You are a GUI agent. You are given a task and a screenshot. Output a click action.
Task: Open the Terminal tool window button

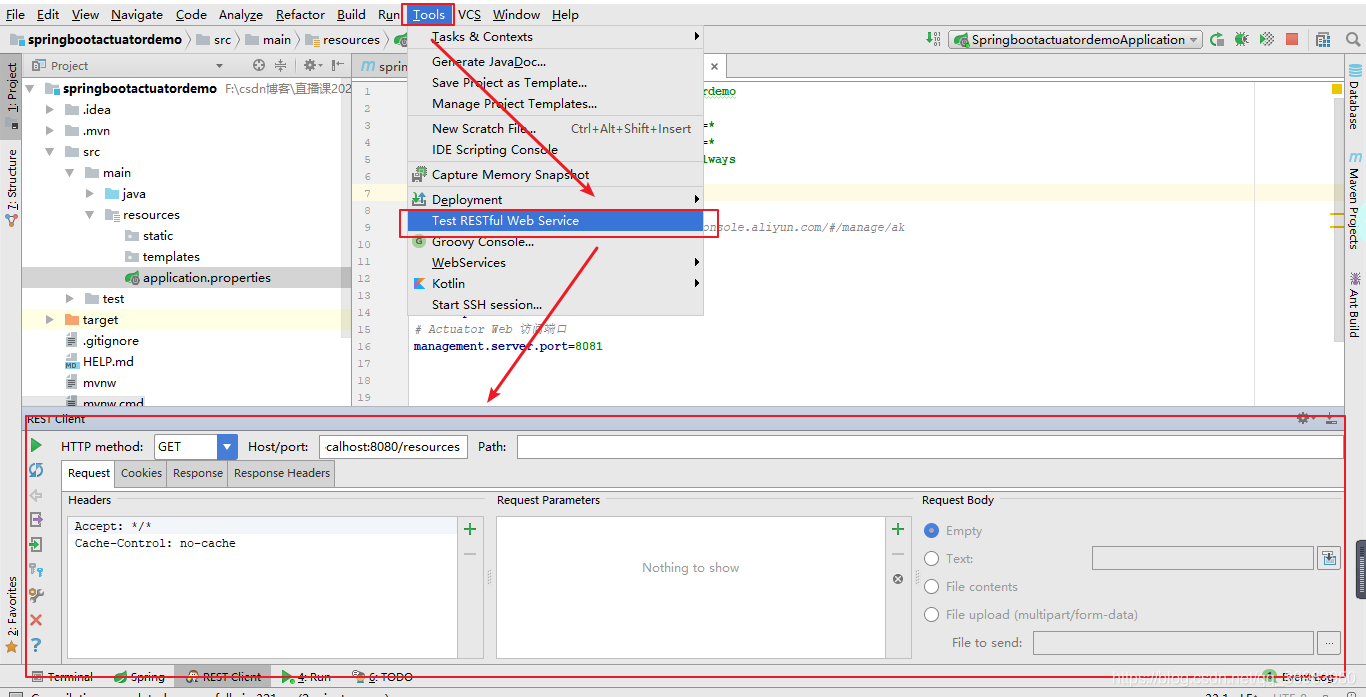(x=62, y=677)
